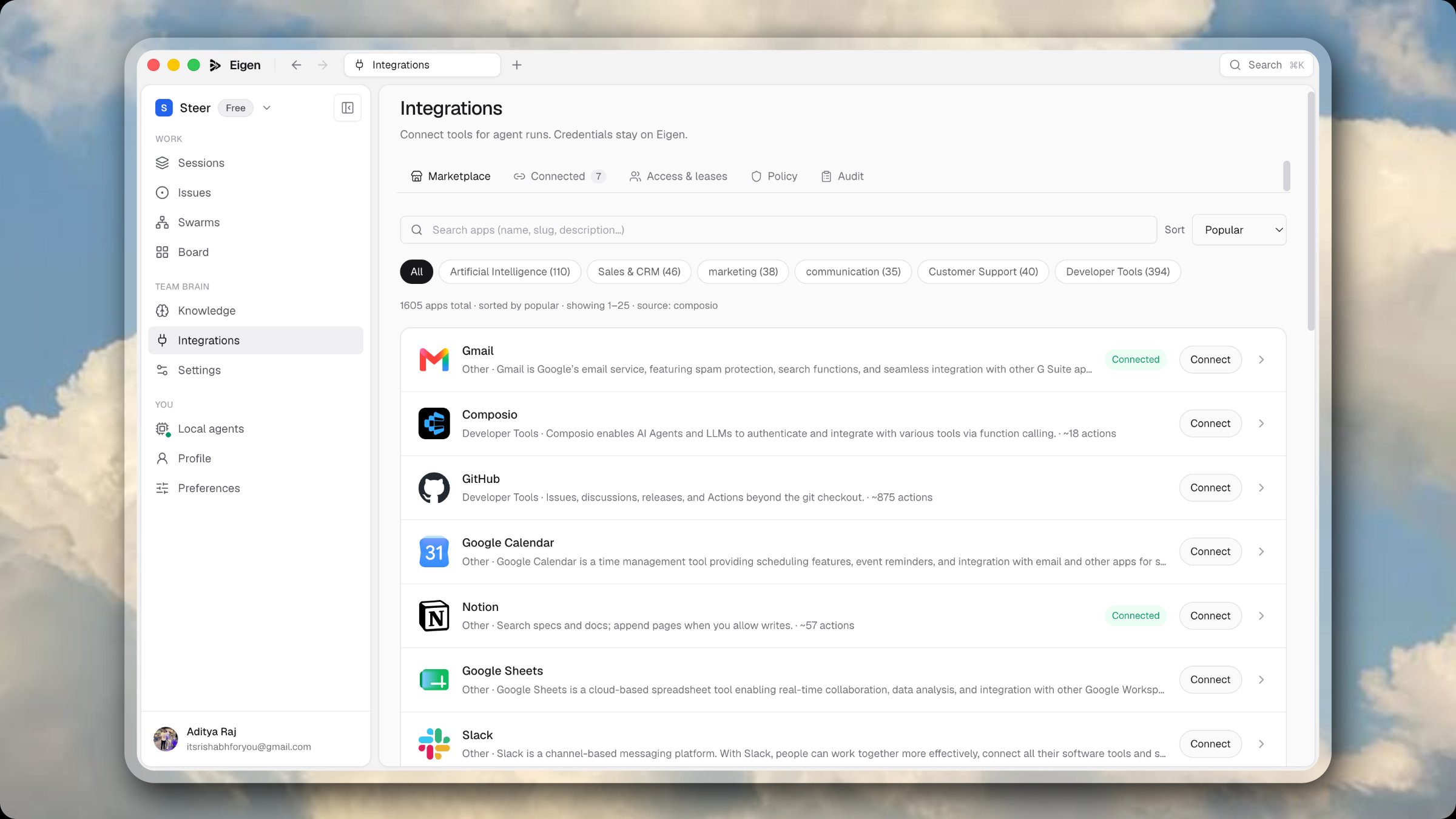This screenshot has height=819, width=1456.
Task: Connect the Slack integration
Action: tap(1210, 744)
